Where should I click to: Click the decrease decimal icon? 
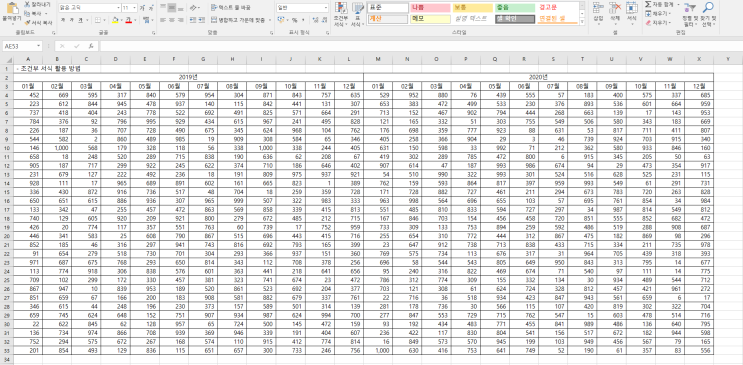click(x=324, y=20)
